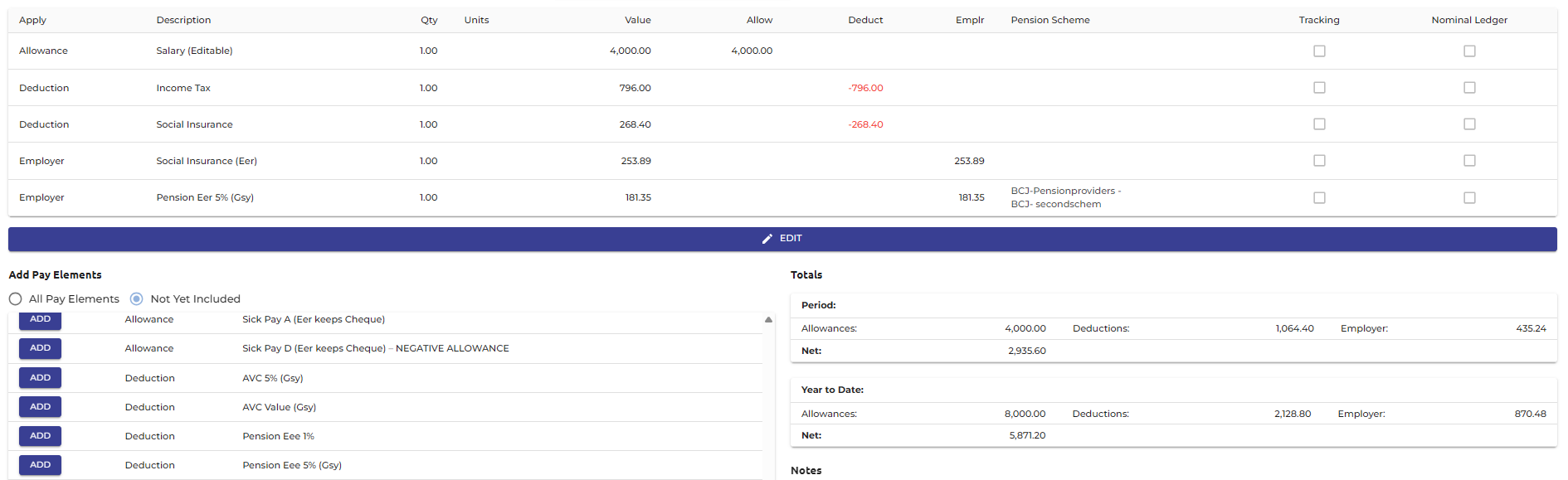Viewport: 1568px width, 480px height.
Task: Add the Pension Eee 5% (Gsy) deduction
Action: click(x=40, y=465)
